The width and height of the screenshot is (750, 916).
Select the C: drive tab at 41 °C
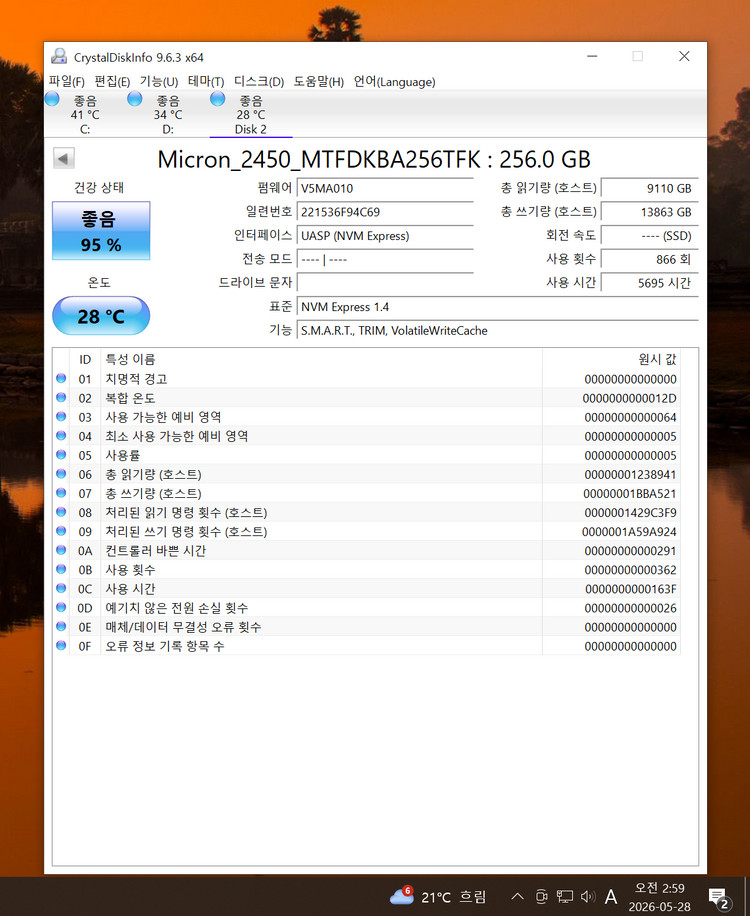[85, 114]
